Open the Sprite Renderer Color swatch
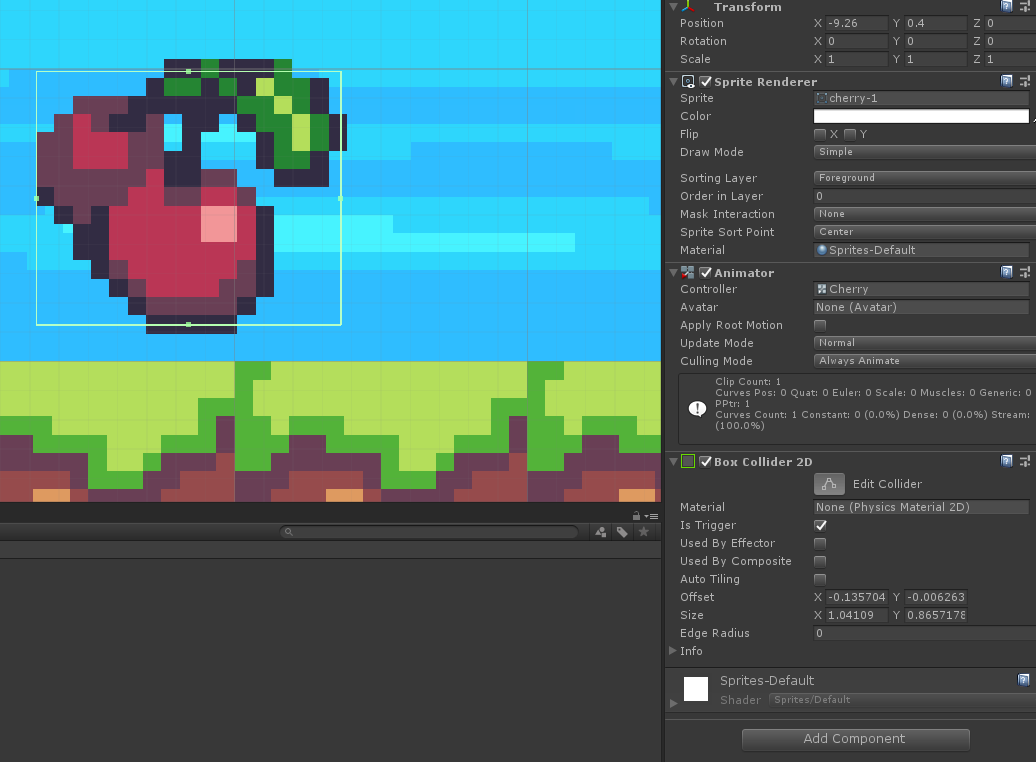Viewport: 1036px width, 762px height. [x=921, y=116]
